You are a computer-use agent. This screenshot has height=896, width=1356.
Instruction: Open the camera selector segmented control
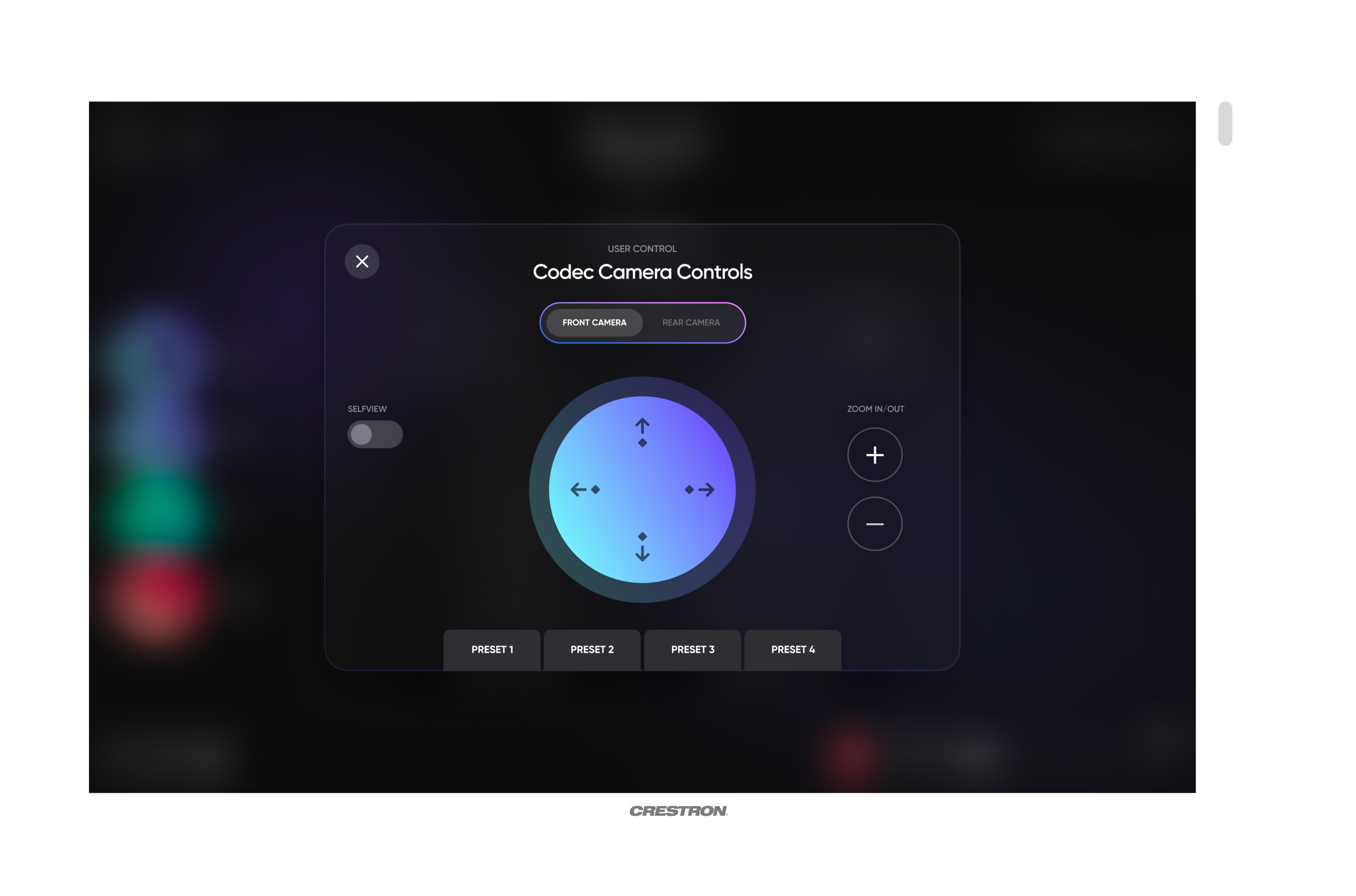click(x=643, y=322)
